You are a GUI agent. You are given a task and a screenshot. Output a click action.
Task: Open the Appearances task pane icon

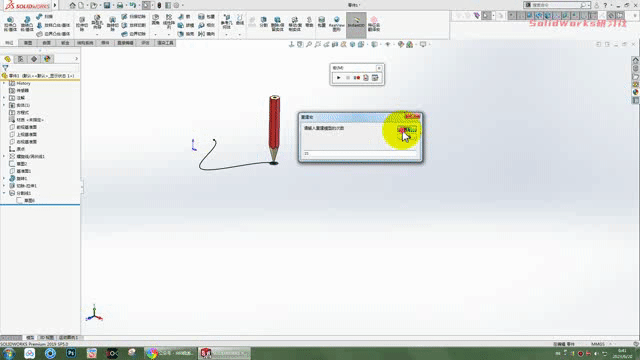coord(636,92)
